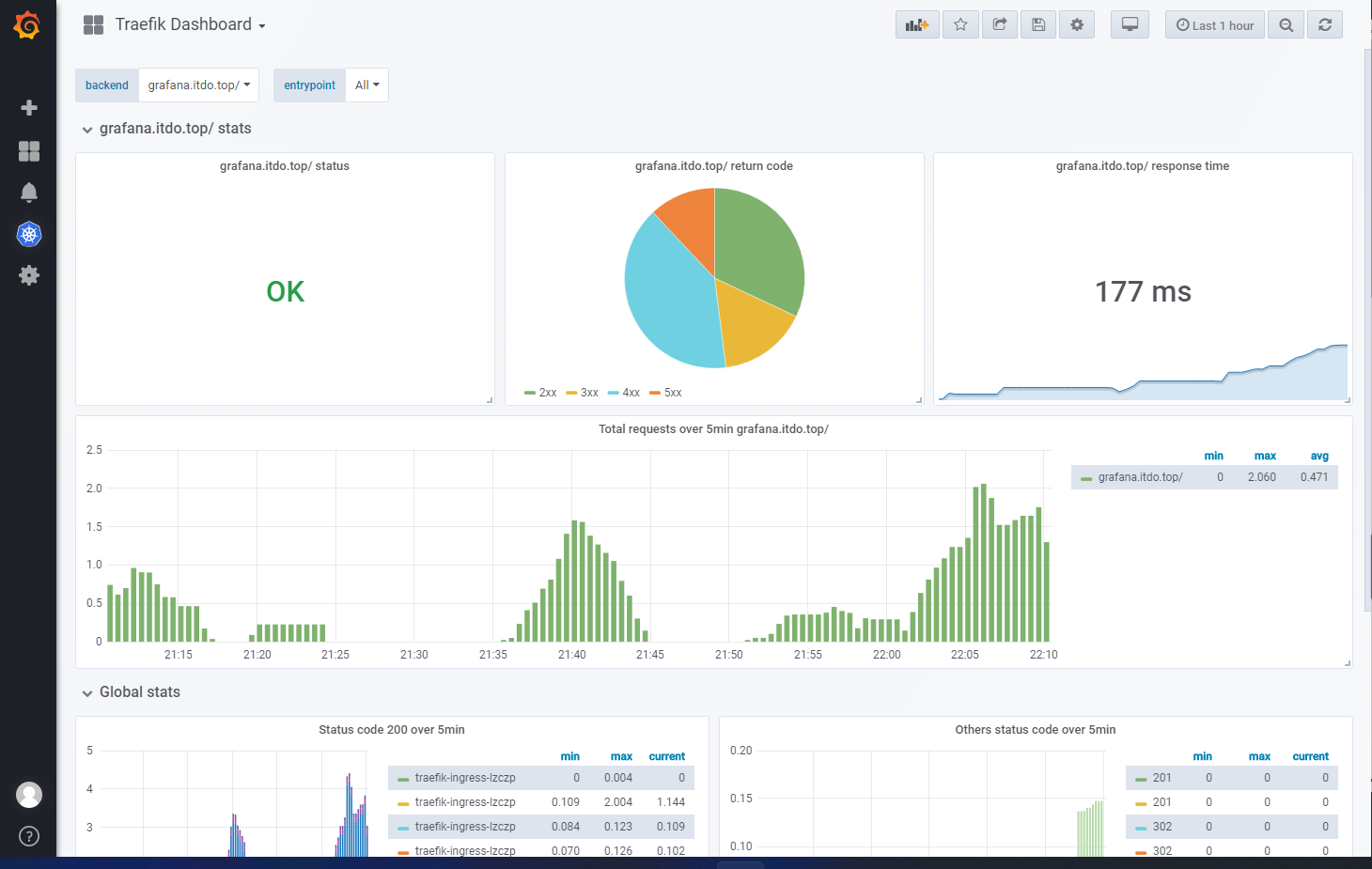Sort total requests legend by max
1372x869 pixels.
pyautogui.click(x=1265, y=456)
